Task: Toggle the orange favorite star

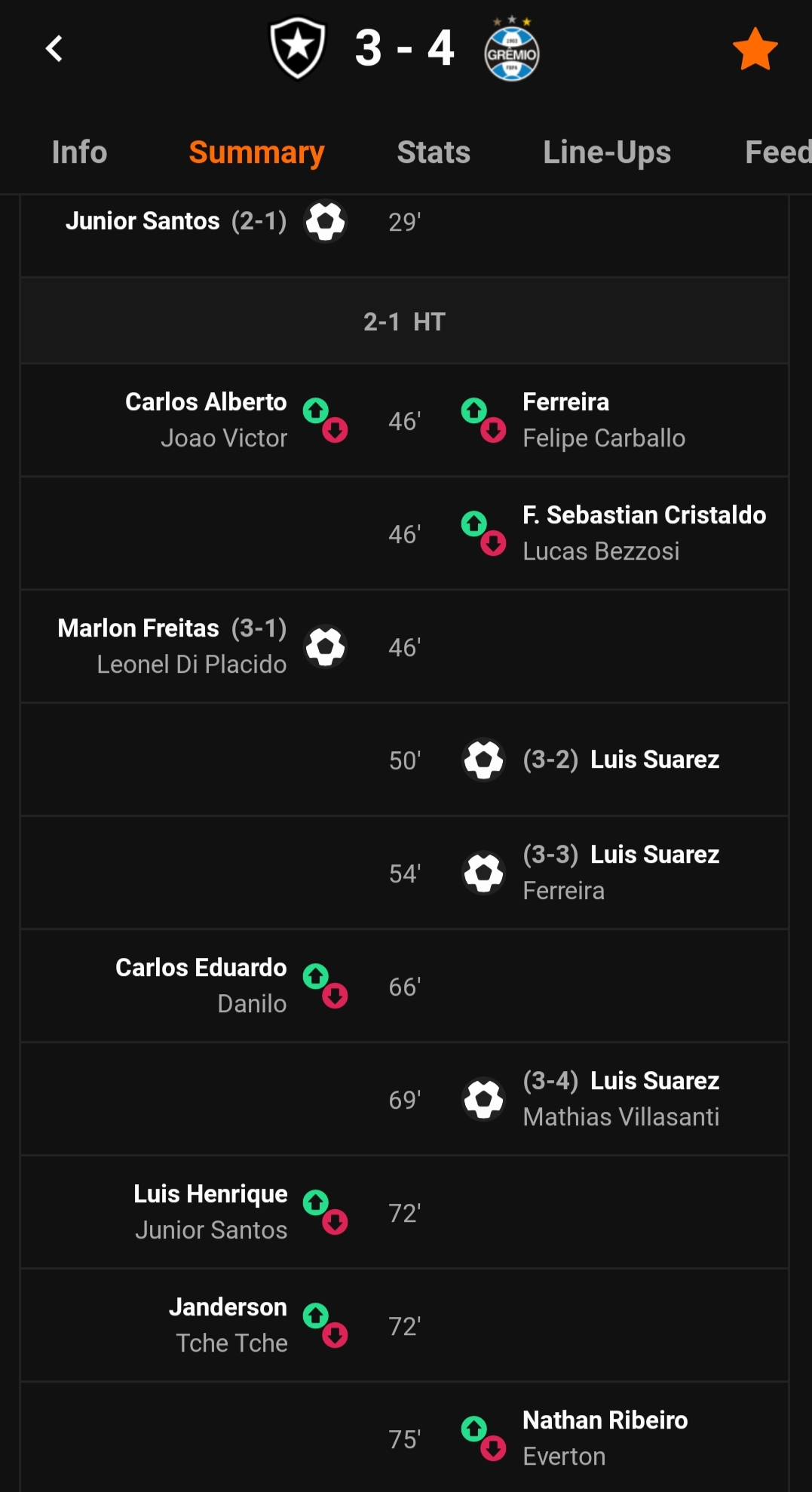Action: point(755,49)
